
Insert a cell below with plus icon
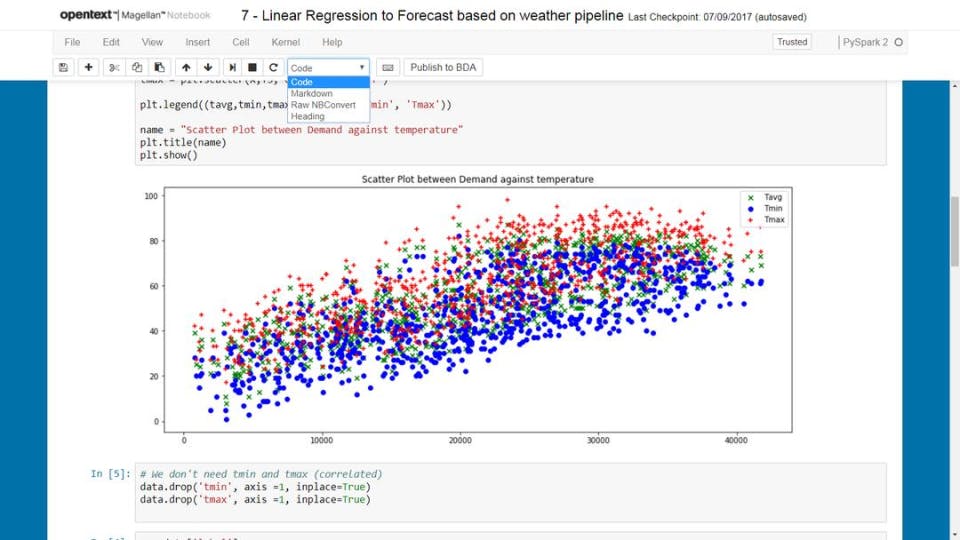88,67
